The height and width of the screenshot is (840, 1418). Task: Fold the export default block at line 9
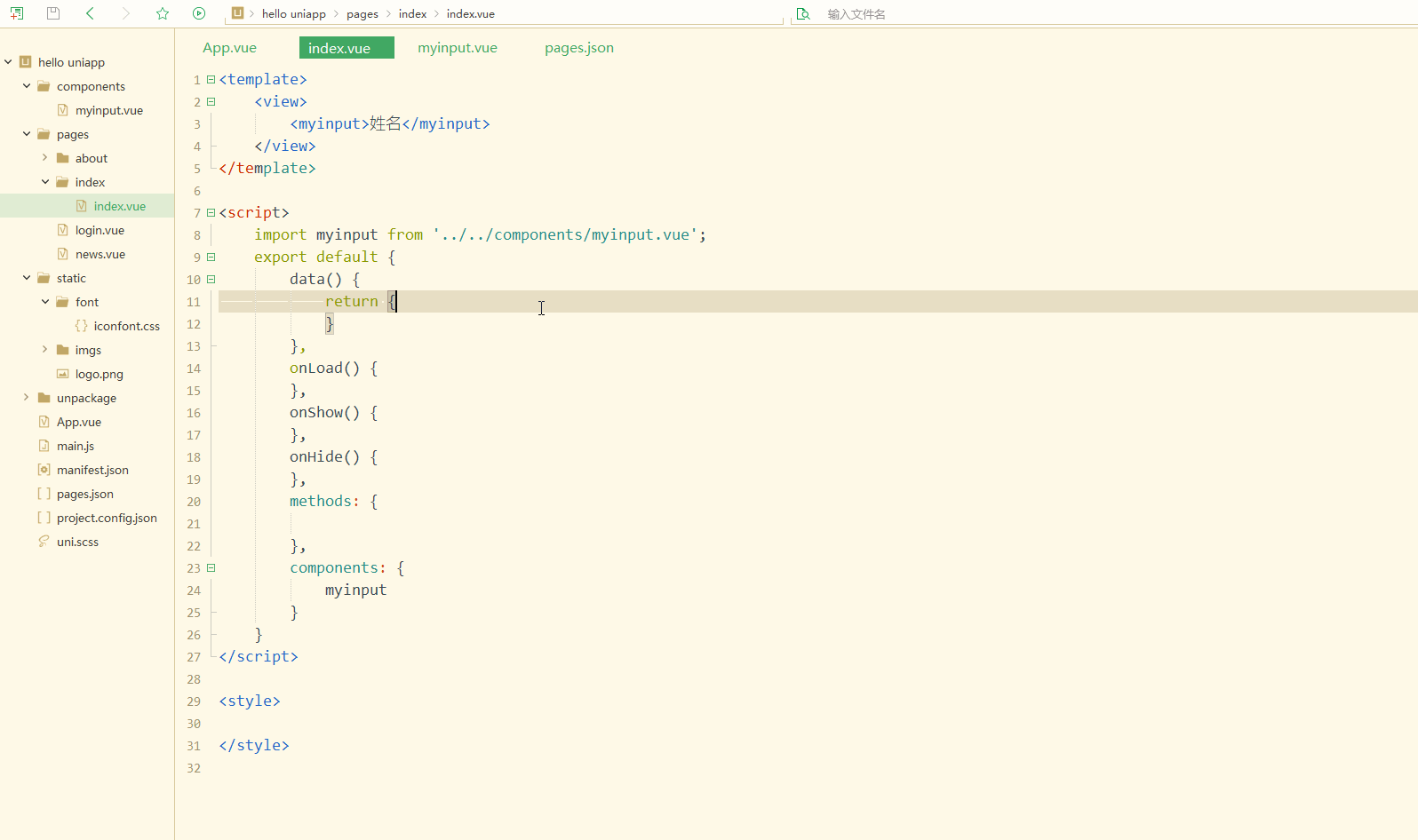coord(211,258)
